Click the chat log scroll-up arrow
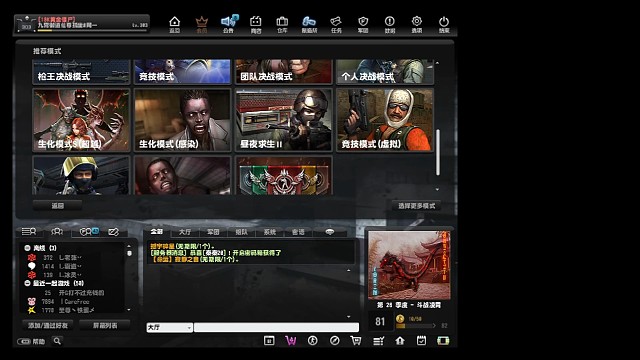 point(348,270)
